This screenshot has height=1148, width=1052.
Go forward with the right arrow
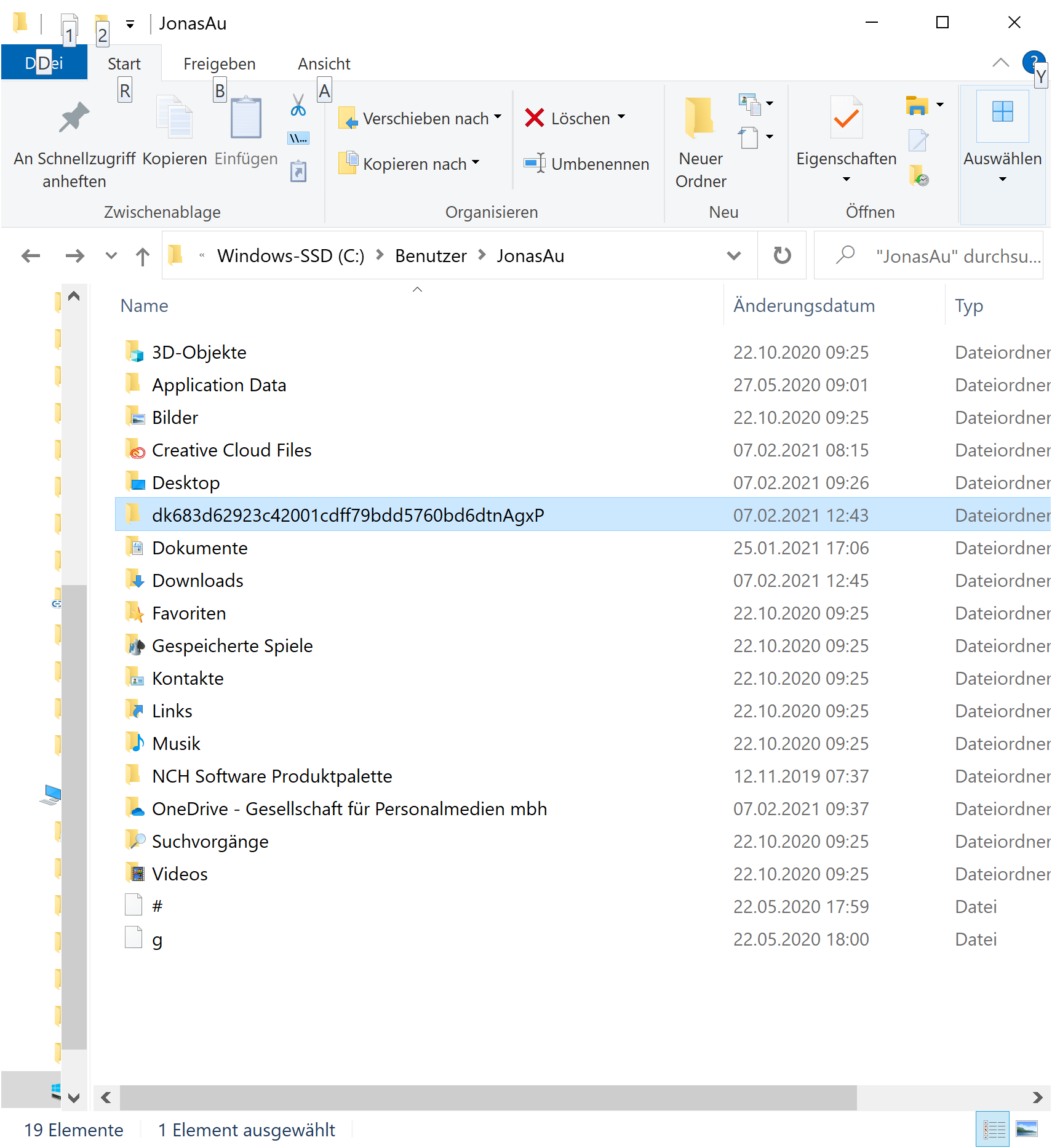click(75, 255)
